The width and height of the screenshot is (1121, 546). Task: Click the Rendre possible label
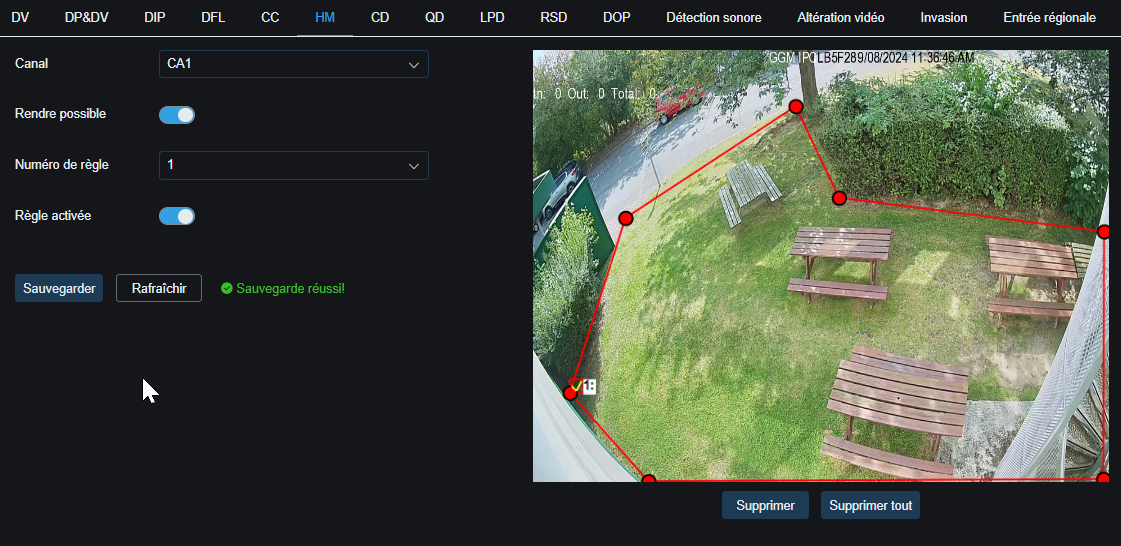pyautogui.click(x=60, y=114)
